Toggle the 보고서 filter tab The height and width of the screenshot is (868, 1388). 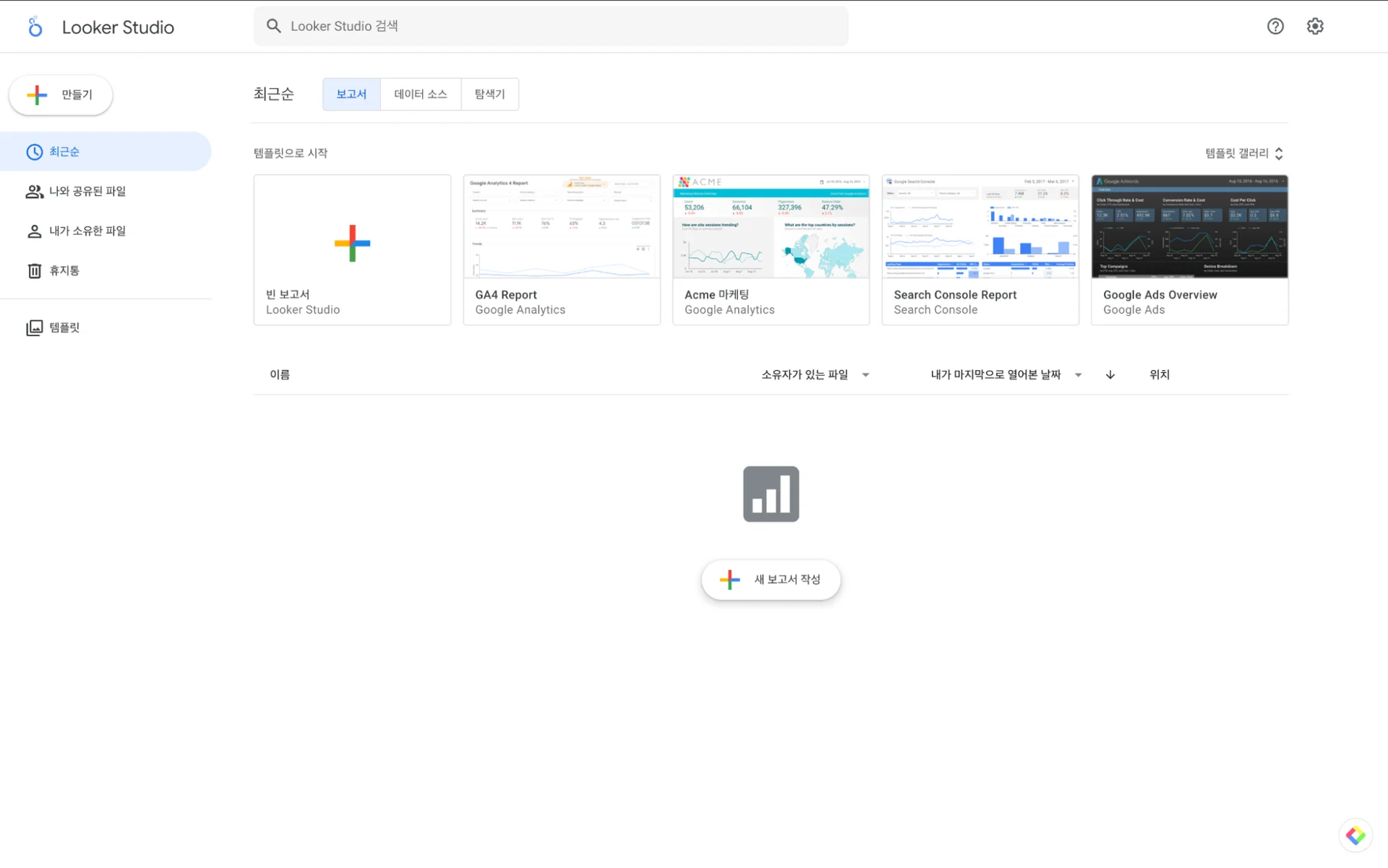point(351,94)
